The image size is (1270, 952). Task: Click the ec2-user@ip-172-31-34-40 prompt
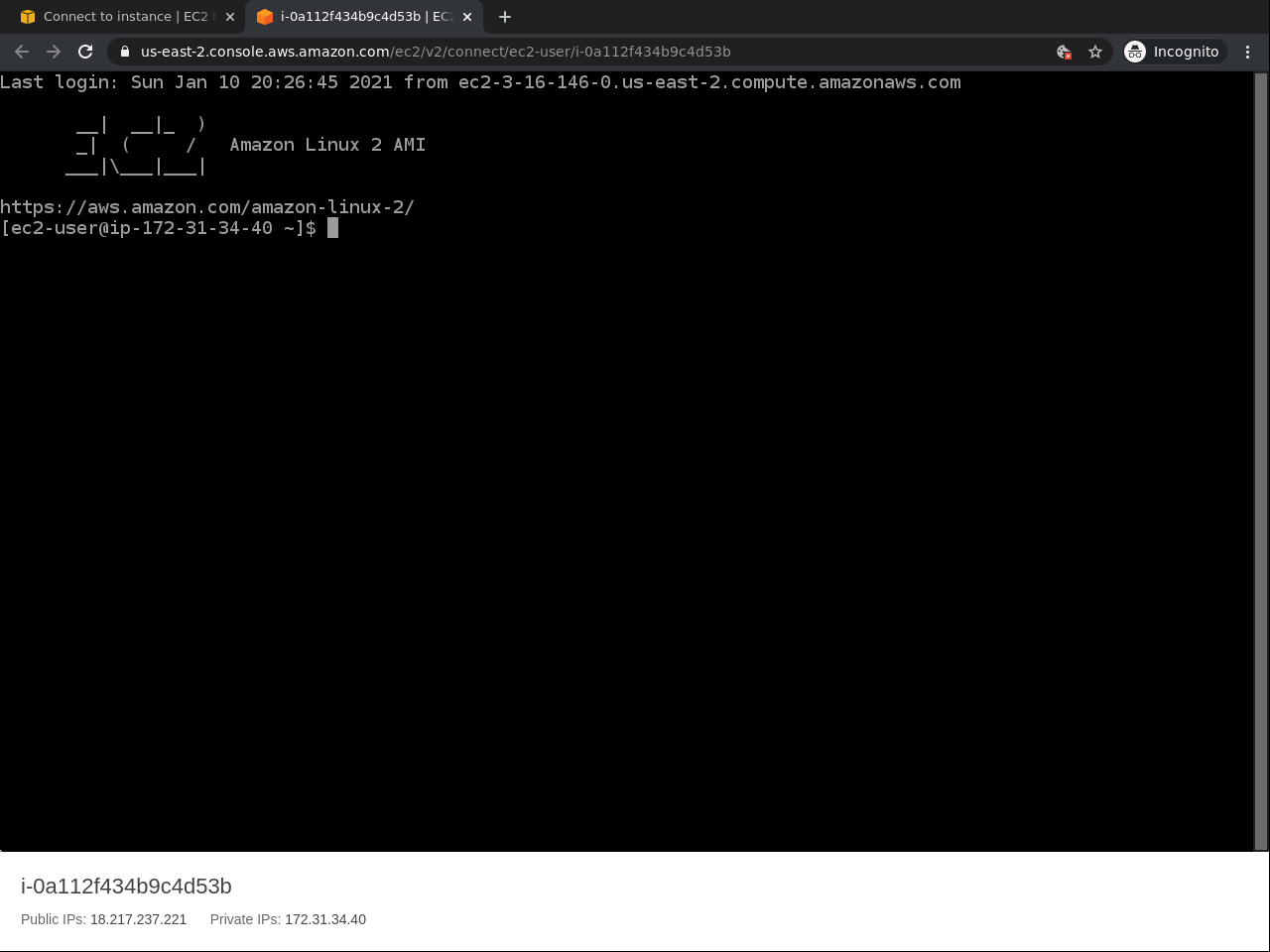point(159,228)
